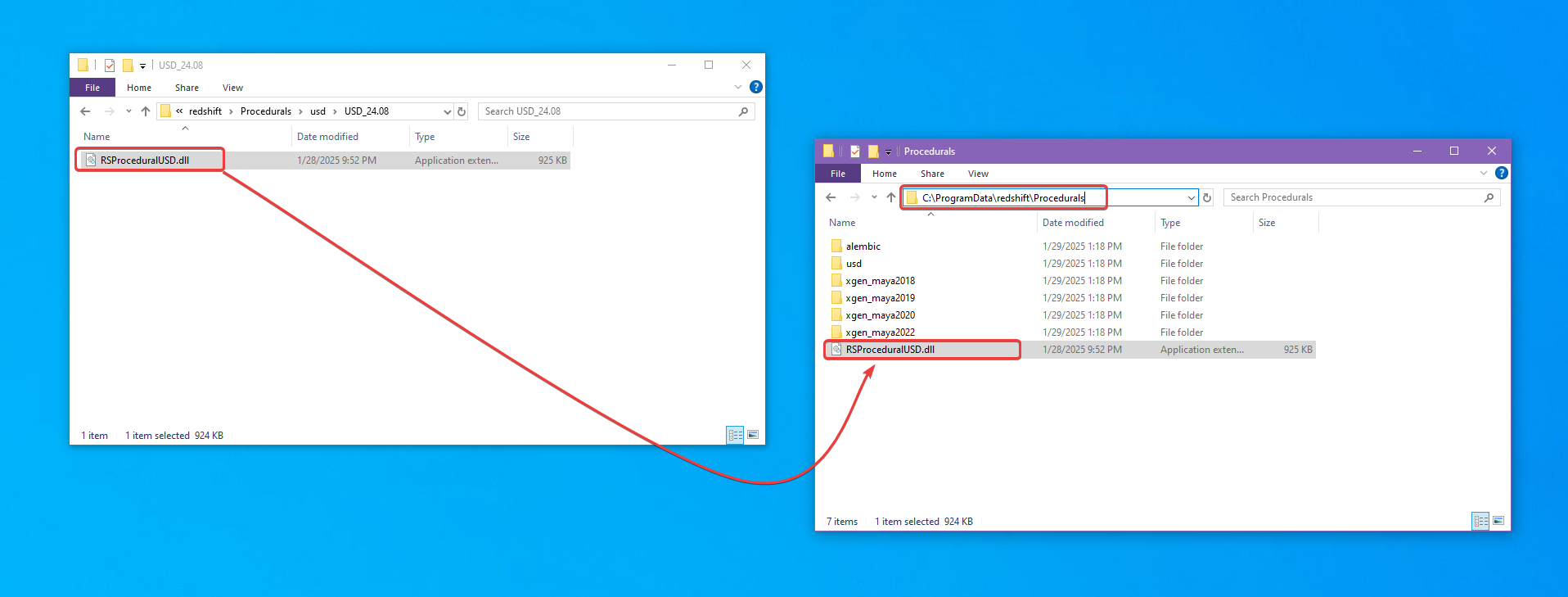The width and height of the screenshot is (1568, 597).
Task: Click Forward arrow in USD_24.08 window
Action: (x=110, y=111)
